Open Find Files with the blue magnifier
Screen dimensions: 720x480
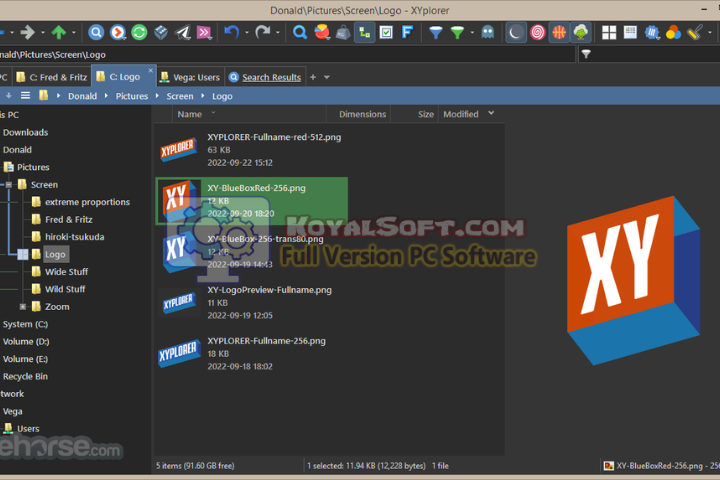point(300,32)
